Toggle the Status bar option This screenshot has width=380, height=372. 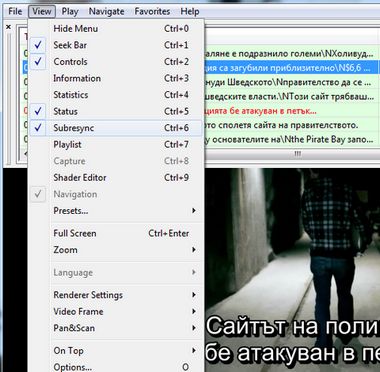[116, 111]
